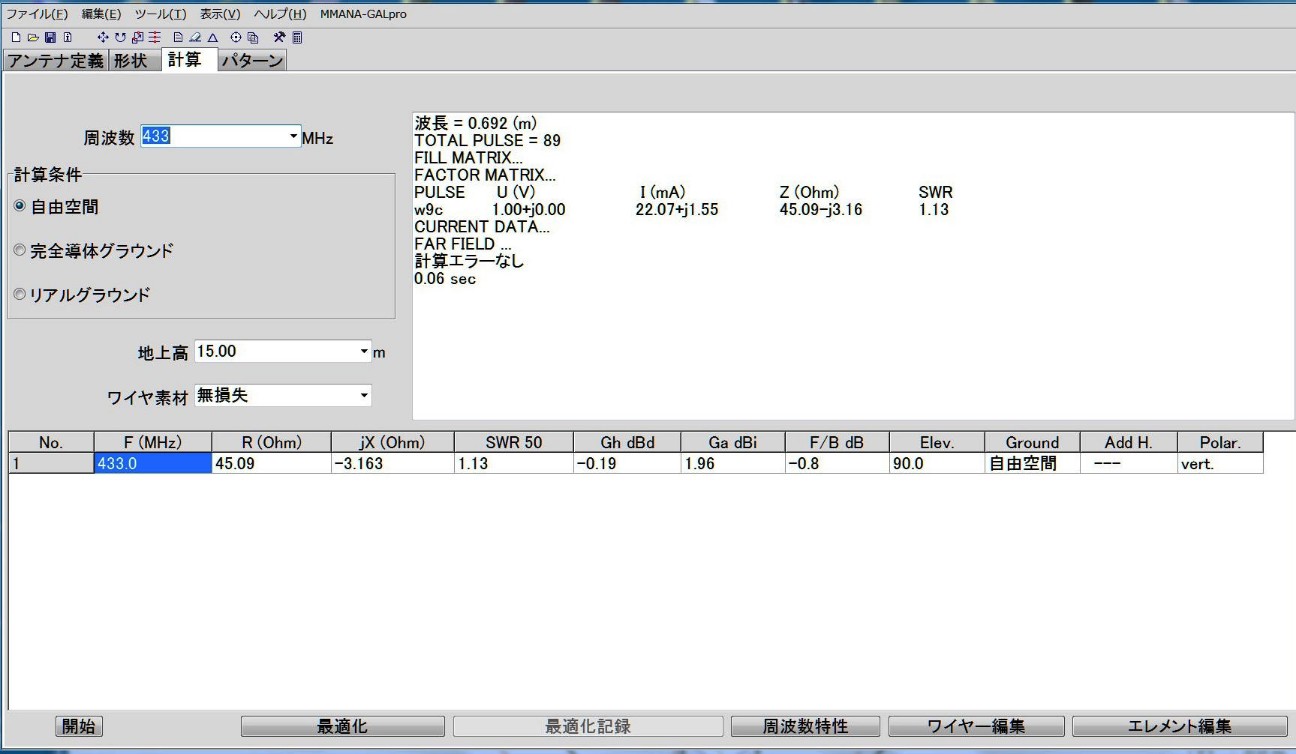
Task: Click the R (Ohm) column header
Action: pyautogui.click(x=271, y=442)
